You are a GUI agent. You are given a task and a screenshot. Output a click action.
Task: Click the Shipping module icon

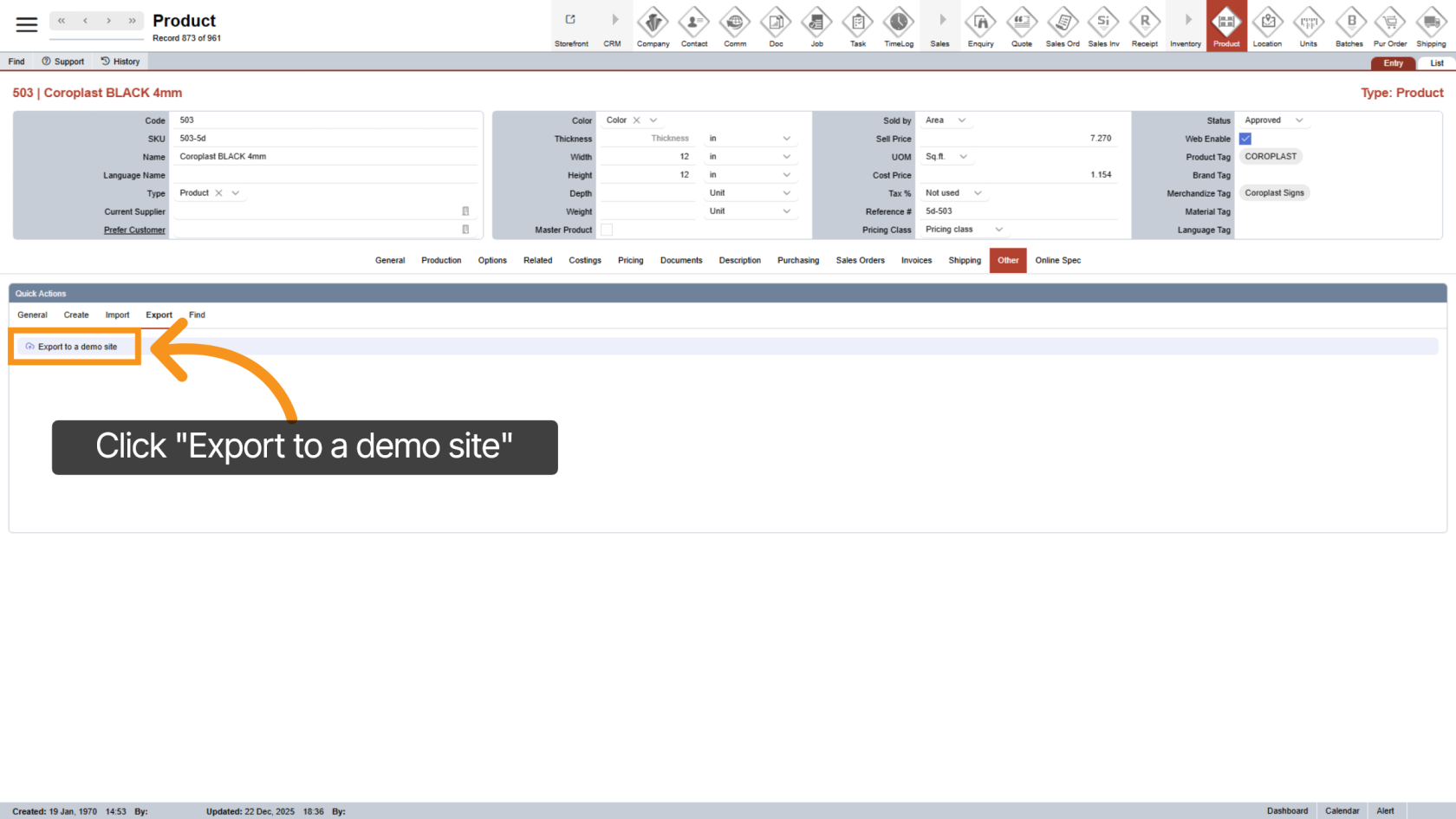click(x=1430, y=26)
